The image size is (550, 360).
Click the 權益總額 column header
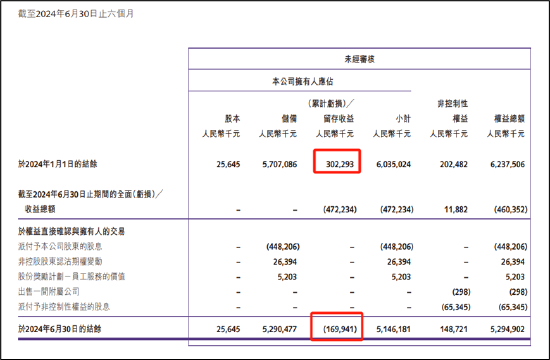coord(509,119)
